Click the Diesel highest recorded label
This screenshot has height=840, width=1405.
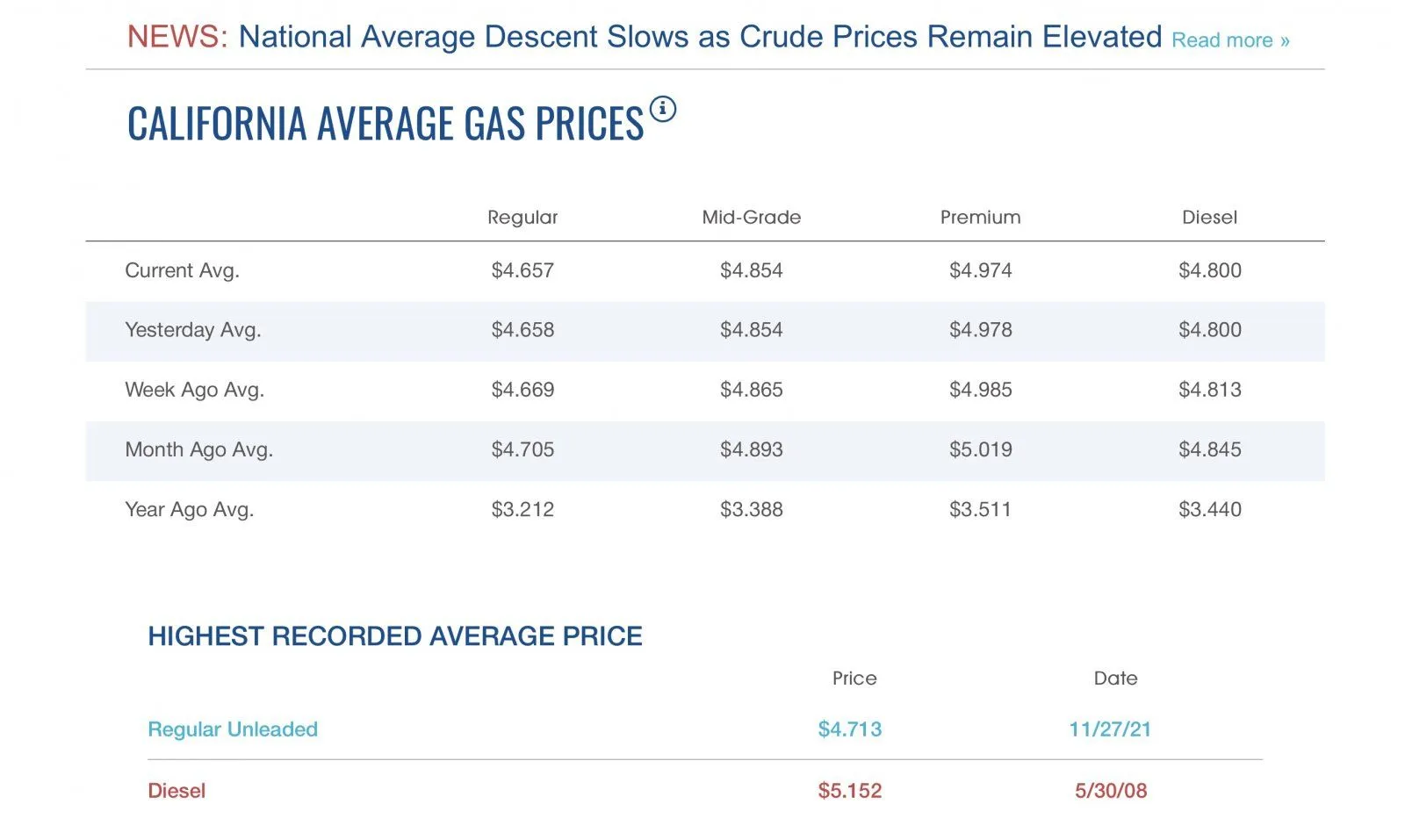click(x=177, y=791)
